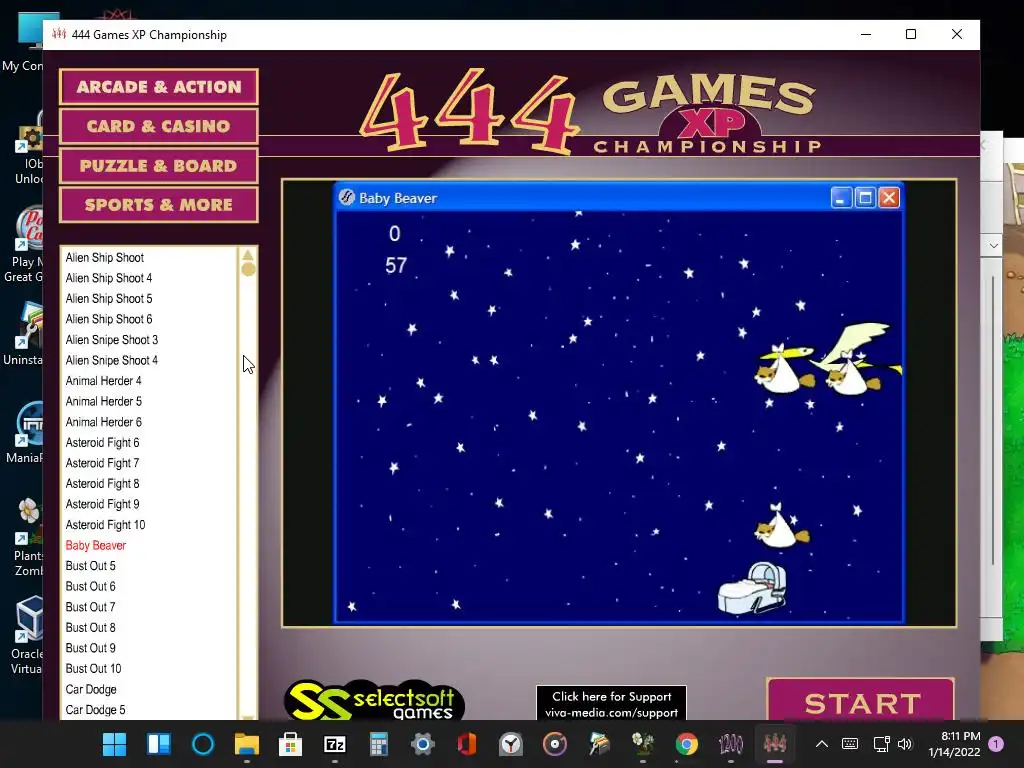Screen dimensions: 1024x768
Task: Select Animal Herder 5
Action: (x=103, y=402)
